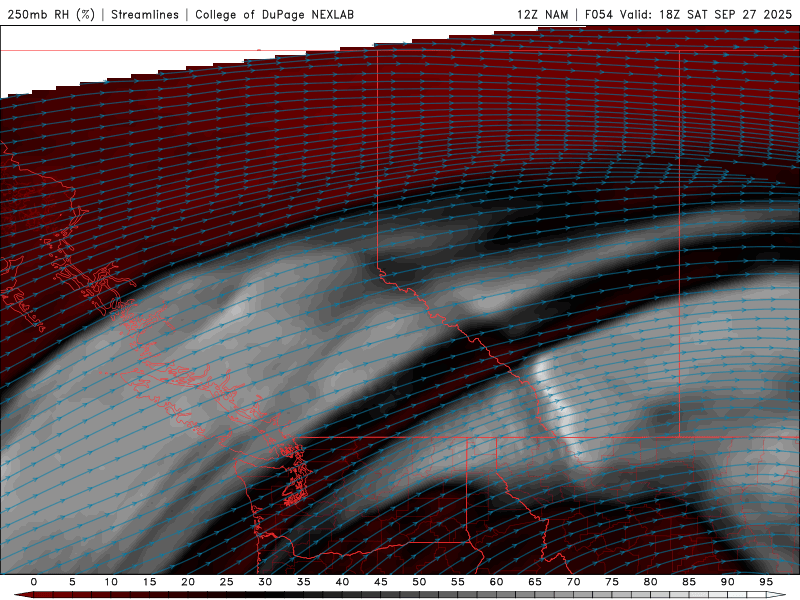This screenshot has height=600, width=800.
Task: Click the colorbar label '75'
Action: point(612,582)
